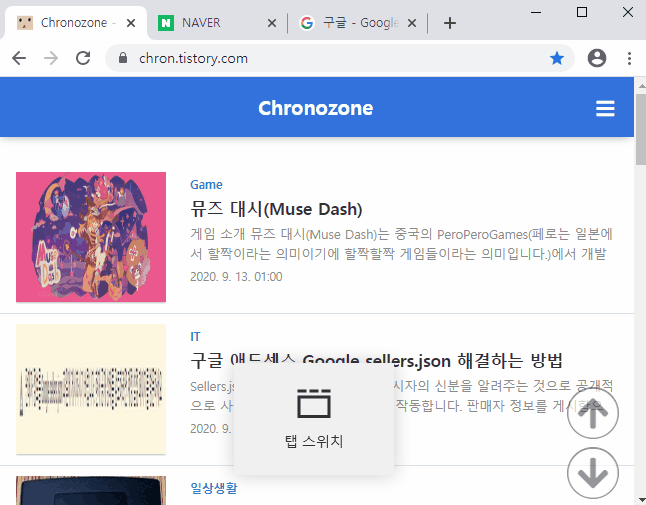This screenshot has width=646, height=505.
Task: Select the Chronozone tab
Action: (x=75, y=23)
